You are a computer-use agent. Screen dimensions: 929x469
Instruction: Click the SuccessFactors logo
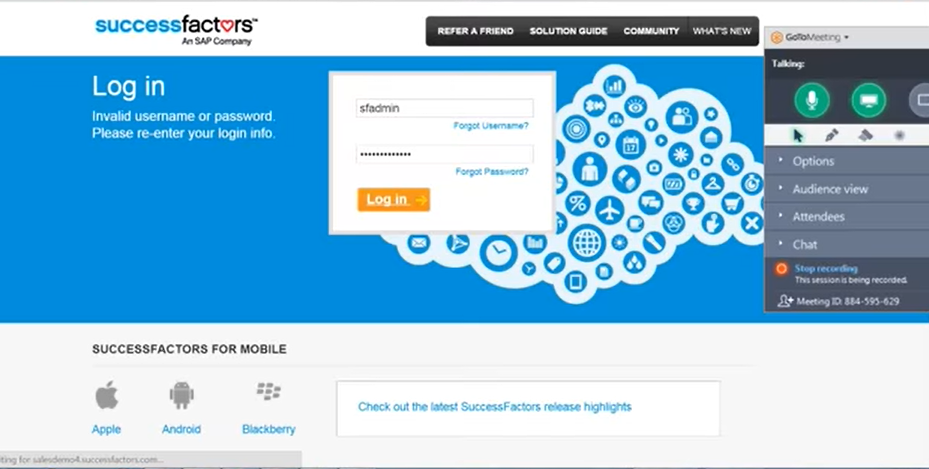[x=176, y=30]
